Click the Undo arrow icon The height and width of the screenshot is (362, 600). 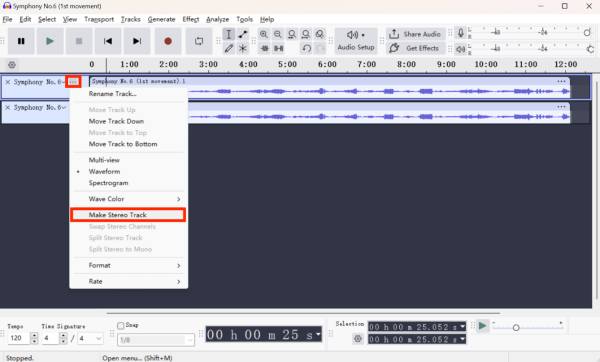tap(306, 48)
